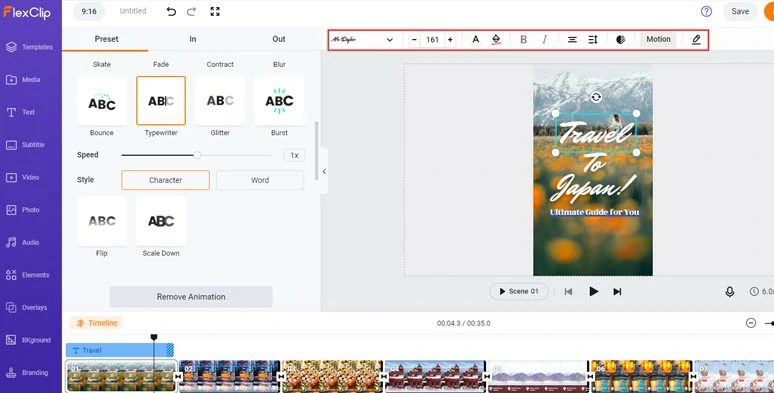This screenshot has width=774, height=393.
Task: Switch to the In animation tab
Action: [x=193, y=39]
